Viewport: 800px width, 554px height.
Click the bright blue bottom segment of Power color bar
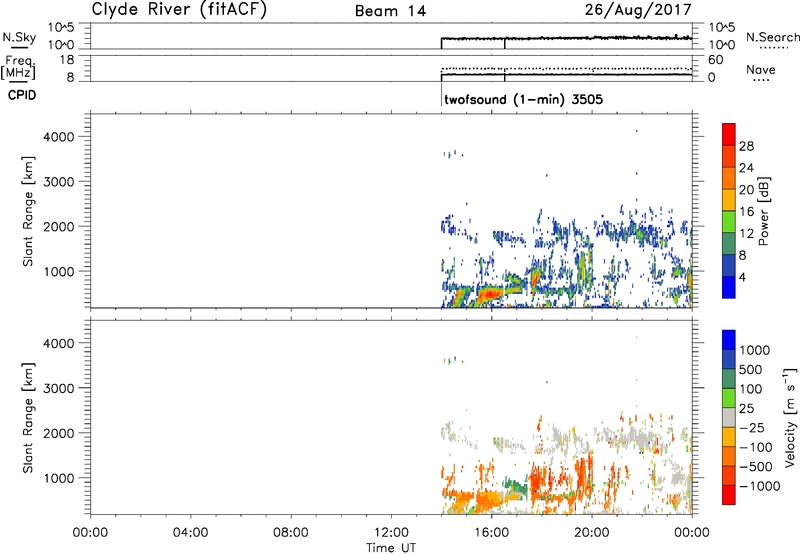click(x=729, y=287)
